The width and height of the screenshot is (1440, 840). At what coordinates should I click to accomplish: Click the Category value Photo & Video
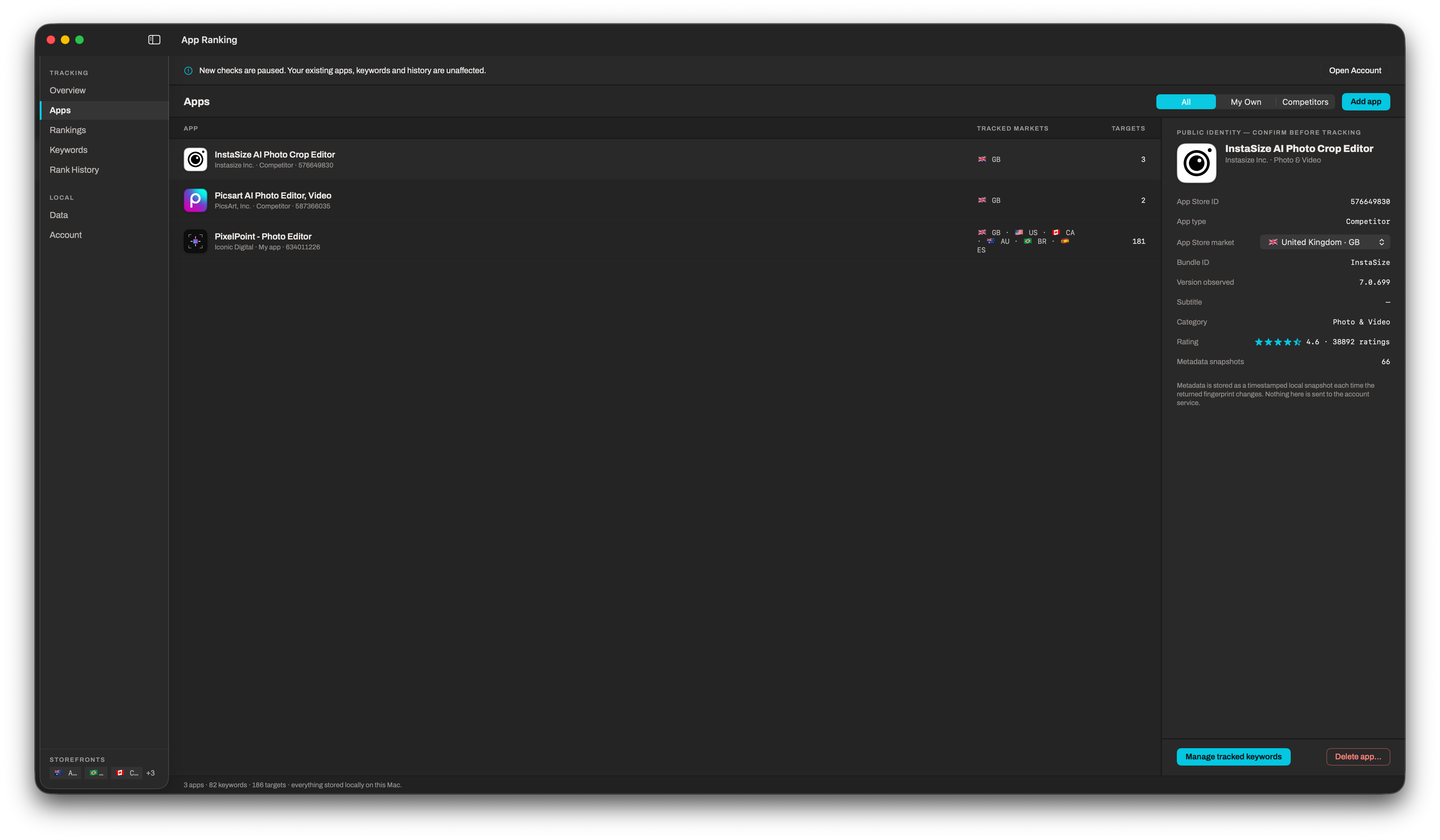coord(1361,322)
